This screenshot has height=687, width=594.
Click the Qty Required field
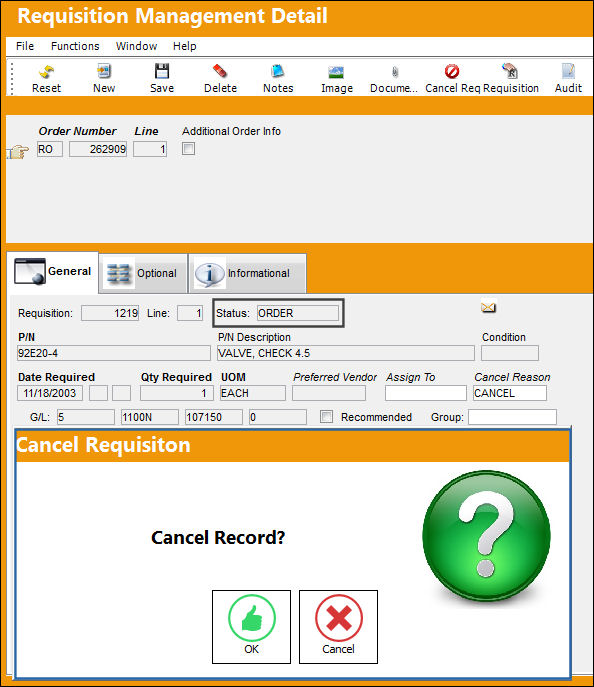point(177,393)
